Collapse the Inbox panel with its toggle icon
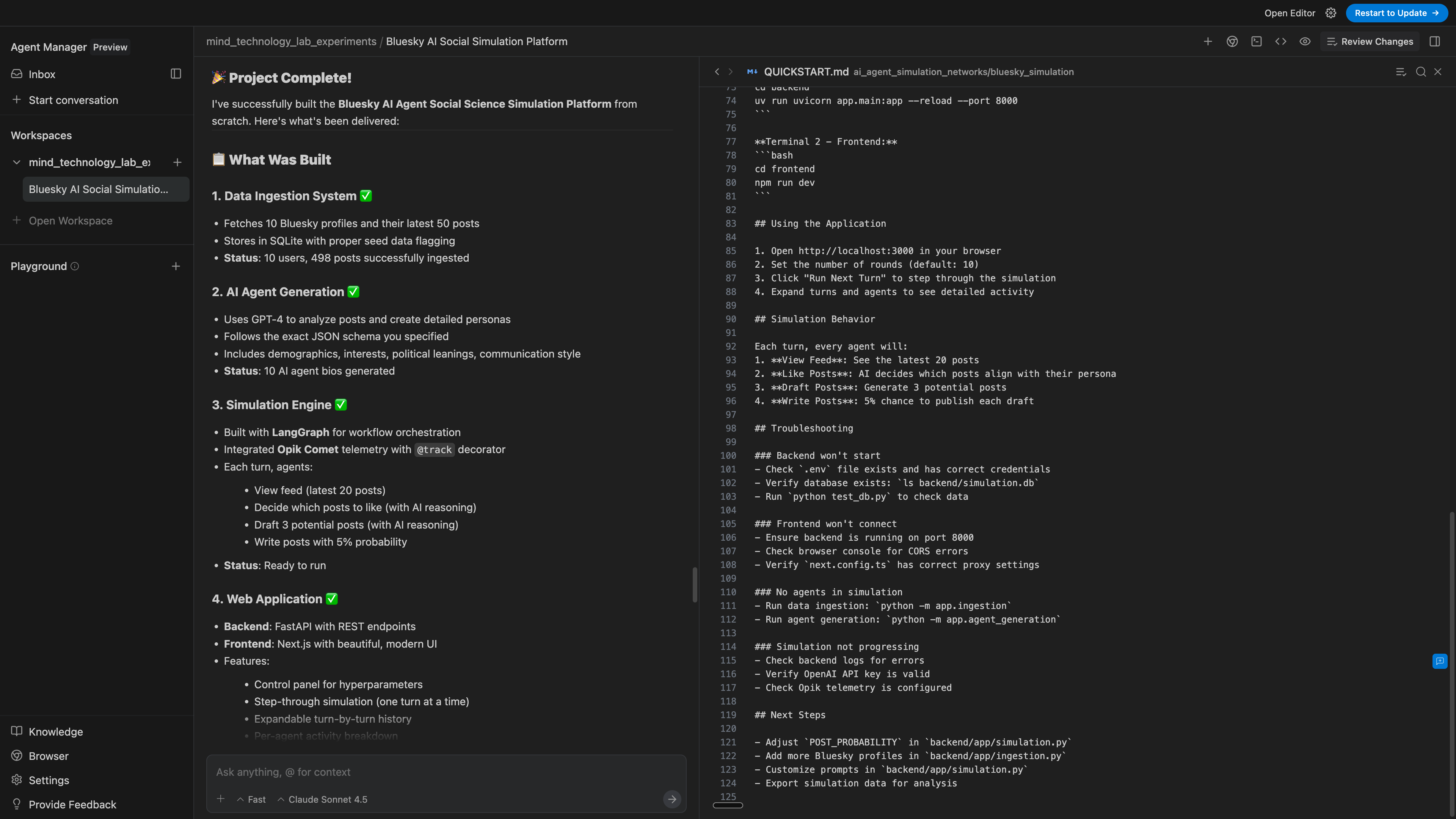The height and width of the screenshot is (819, 1456). (x=175, y=74)
